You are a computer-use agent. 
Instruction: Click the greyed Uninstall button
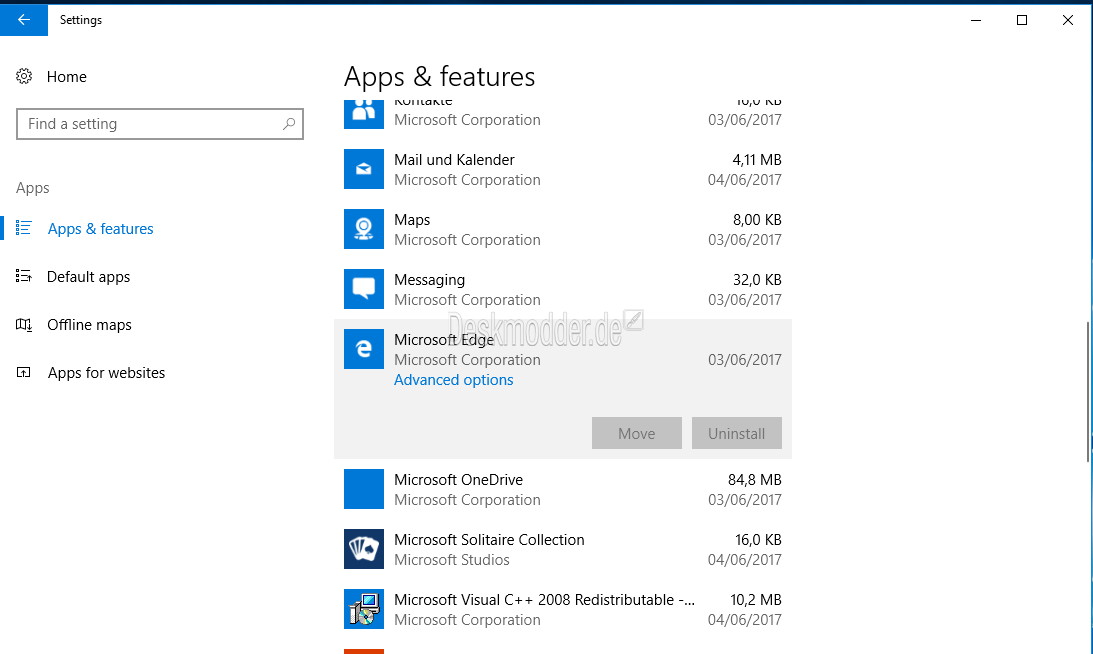coord(737,433)
